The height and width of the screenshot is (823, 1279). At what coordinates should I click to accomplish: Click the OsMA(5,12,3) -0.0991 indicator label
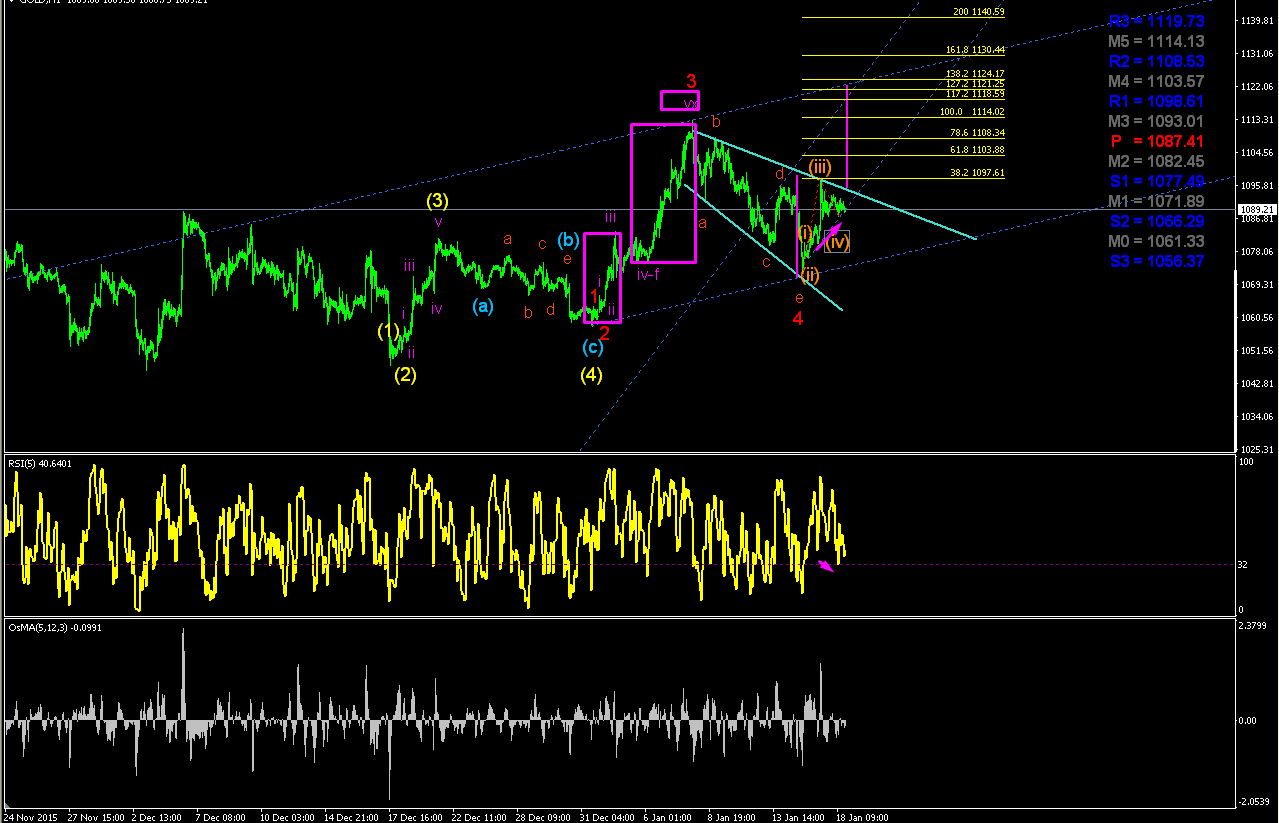pos(54,627)
